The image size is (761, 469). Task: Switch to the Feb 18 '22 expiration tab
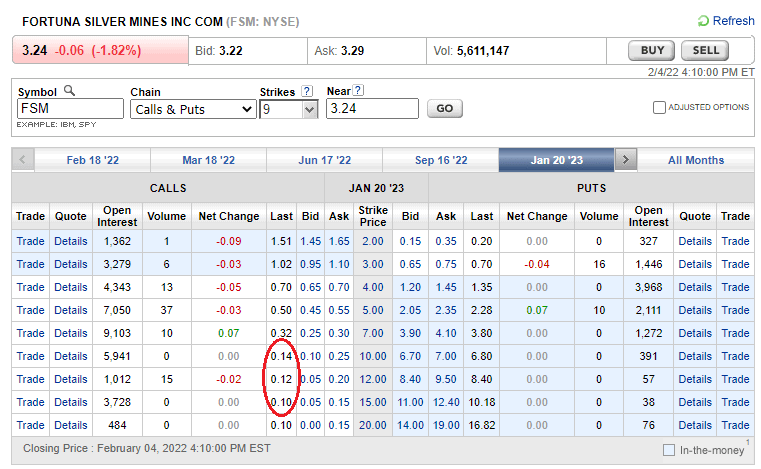(91, 160)
